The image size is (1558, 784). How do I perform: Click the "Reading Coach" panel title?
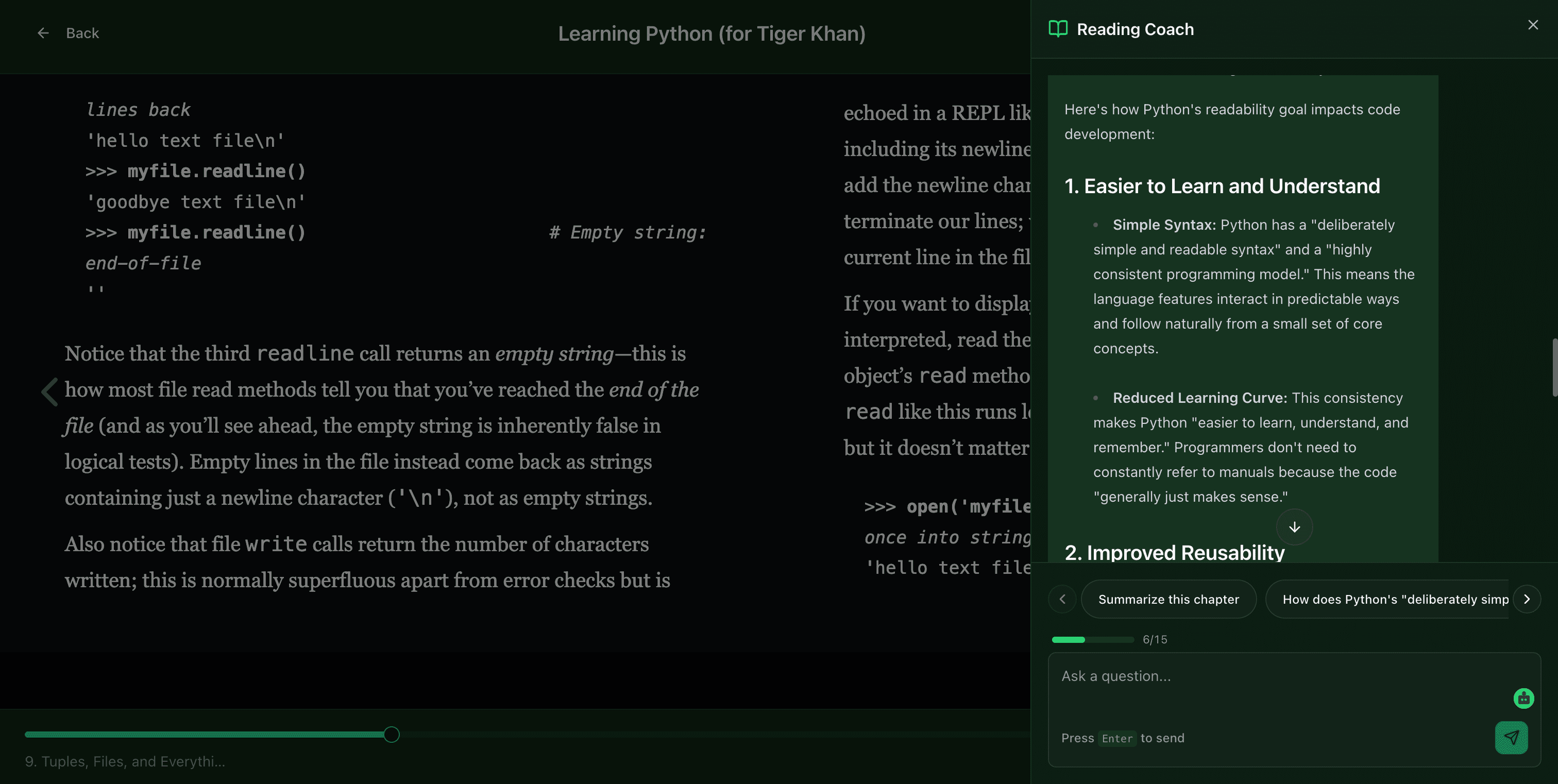coord(1135,29)
